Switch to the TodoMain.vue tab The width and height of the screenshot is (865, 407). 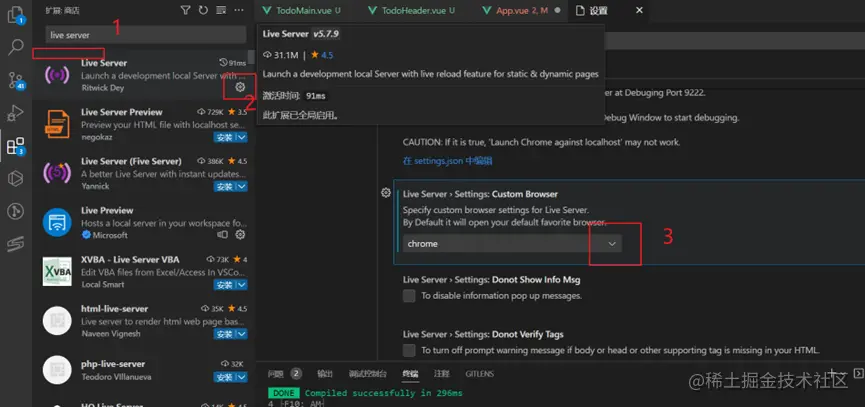301,10
